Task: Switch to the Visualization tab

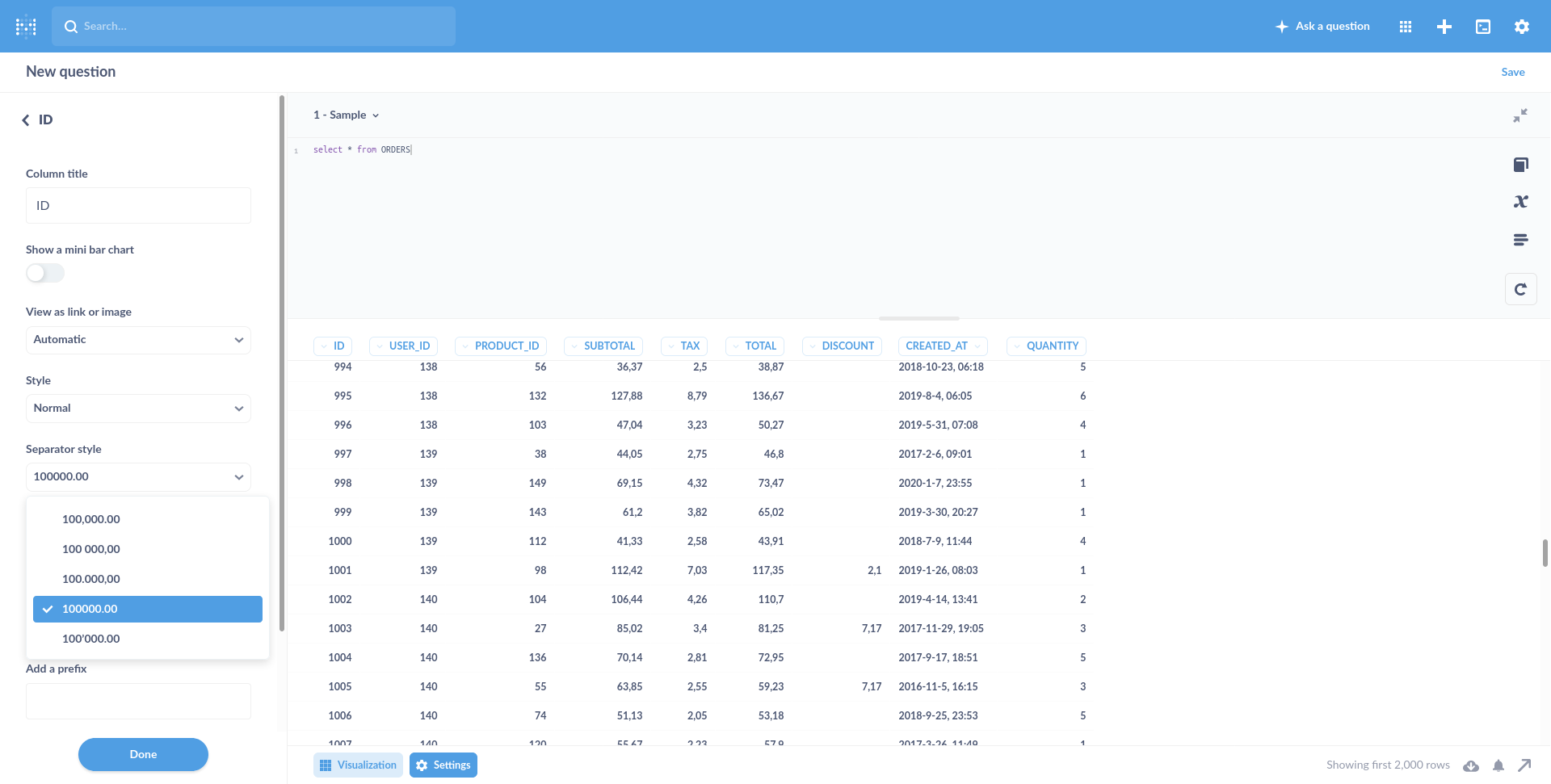Action: 358,765
